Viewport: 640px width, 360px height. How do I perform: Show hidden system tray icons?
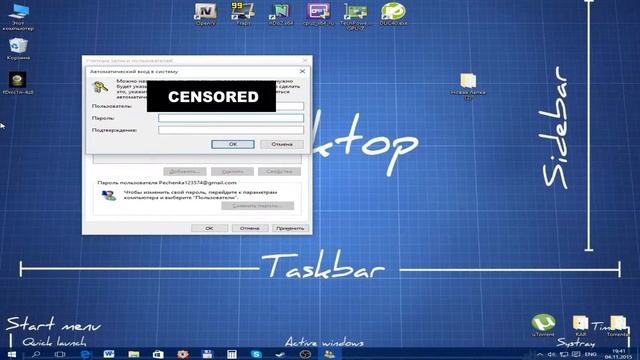point(540,354)
